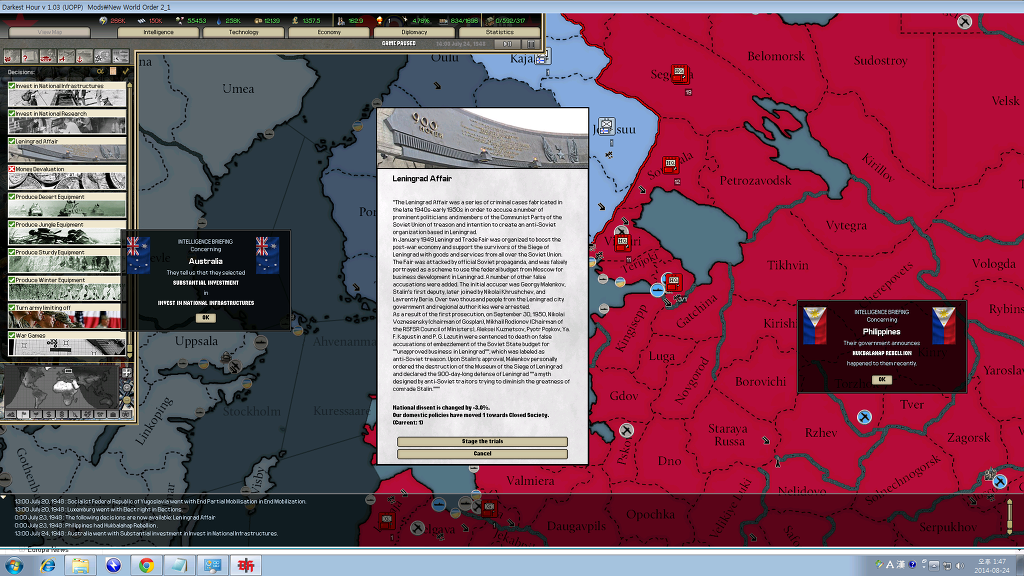
Task: Select the blue air unit near Rzhev
Action: click(x=864, y=416)
